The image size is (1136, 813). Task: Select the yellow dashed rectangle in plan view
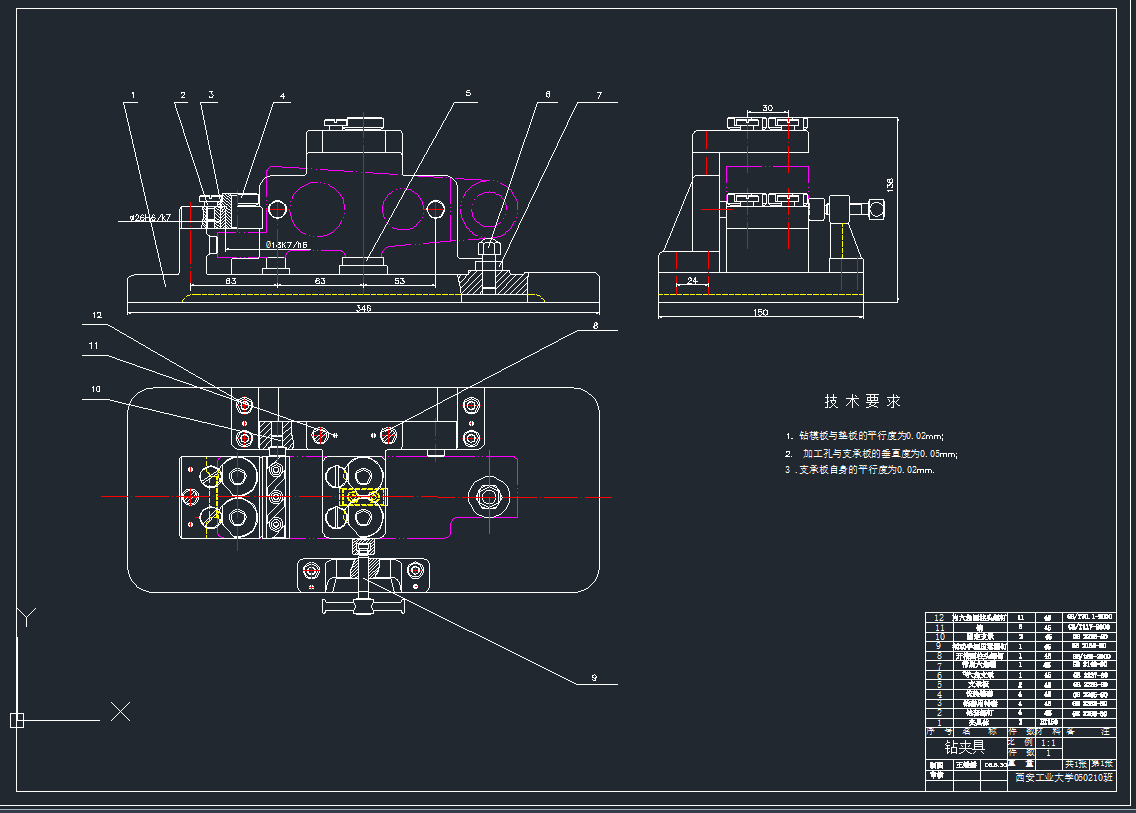pos(363,496)
